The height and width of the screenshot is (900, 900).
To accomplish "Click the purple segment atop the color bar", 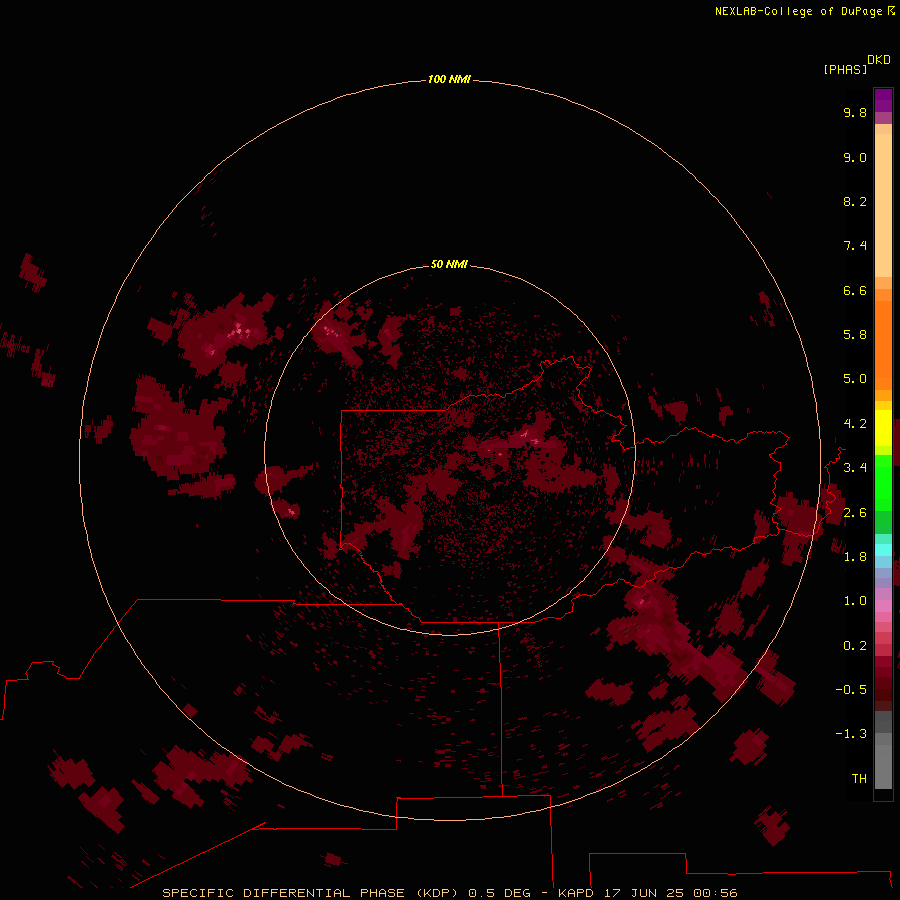I will click(883, 100).
